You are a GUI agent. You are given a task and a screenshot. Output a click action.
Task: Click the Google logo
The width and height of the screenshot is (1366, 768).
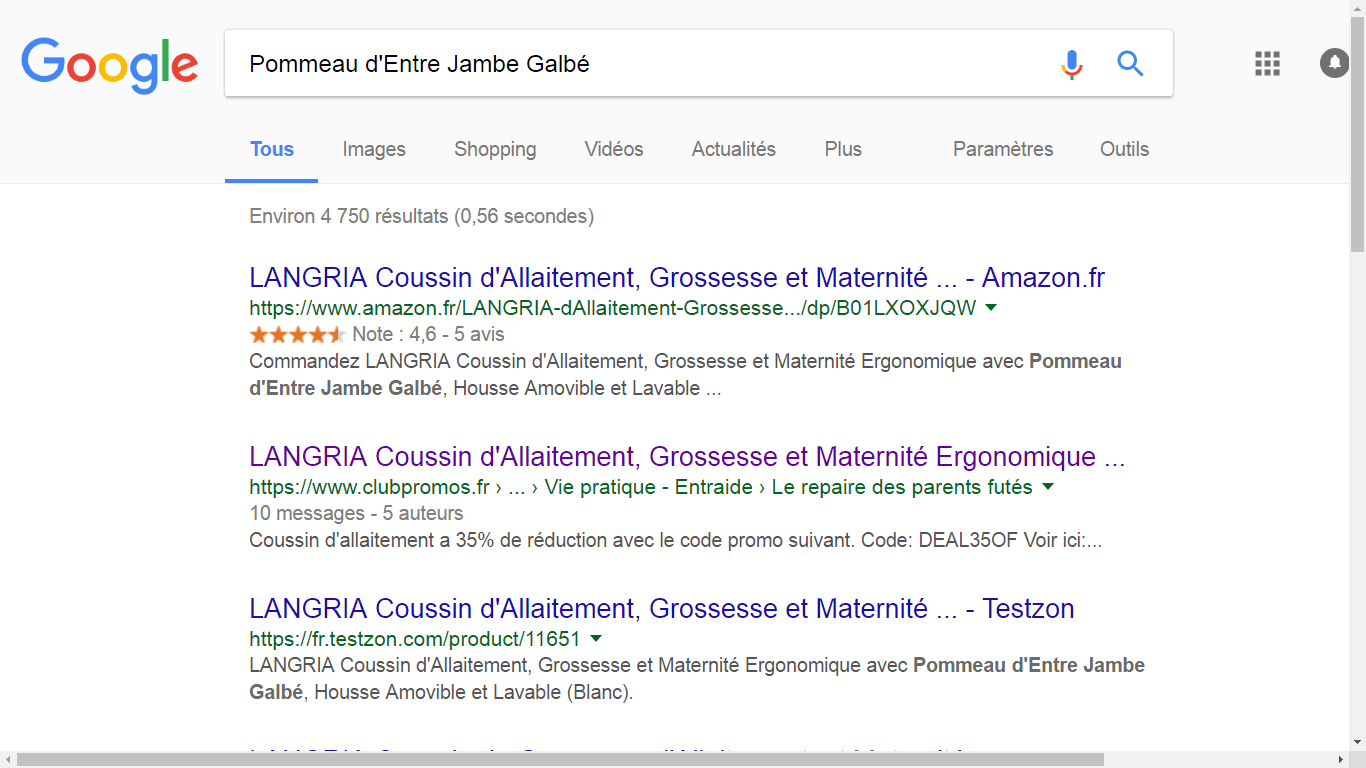(110, 64)
